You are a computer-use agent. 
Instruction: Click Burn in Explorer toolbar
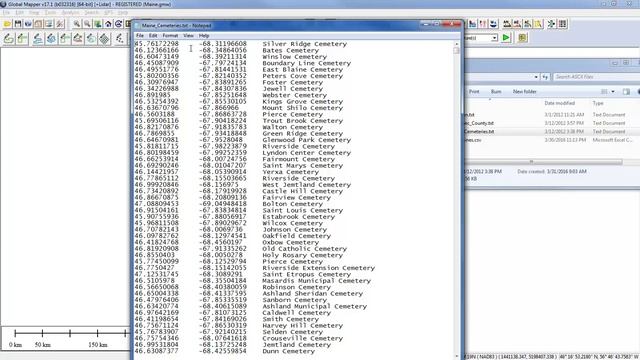[x=496, y=91]
